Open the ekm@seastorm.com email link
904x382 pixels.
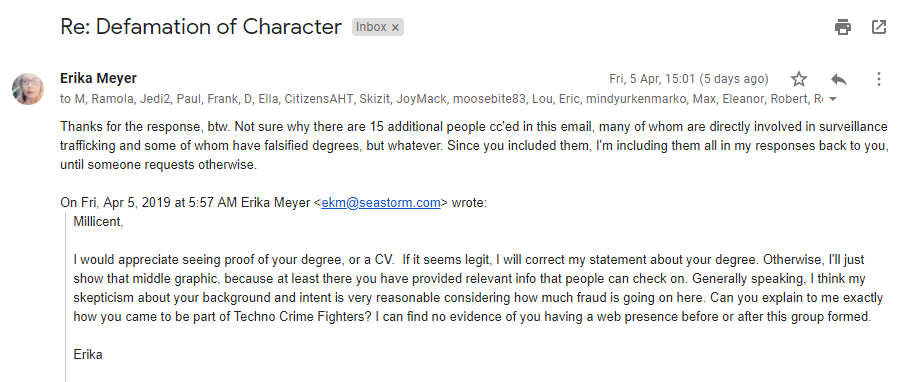[x=381, y=203]
